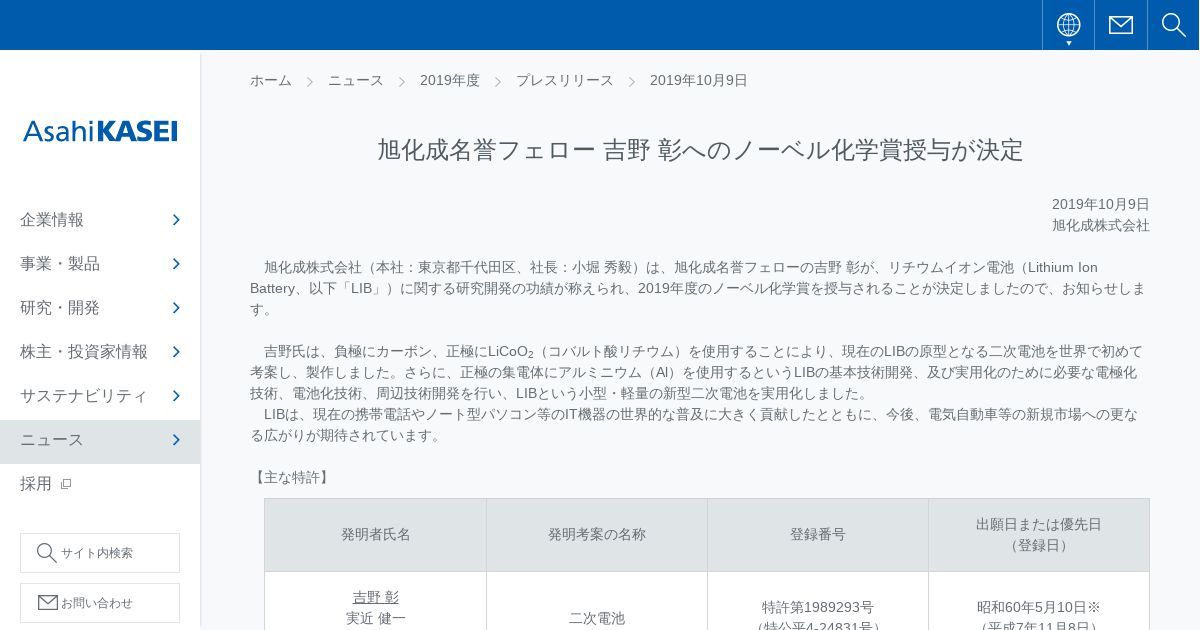Select ニュース menu item

coord(100,441)
